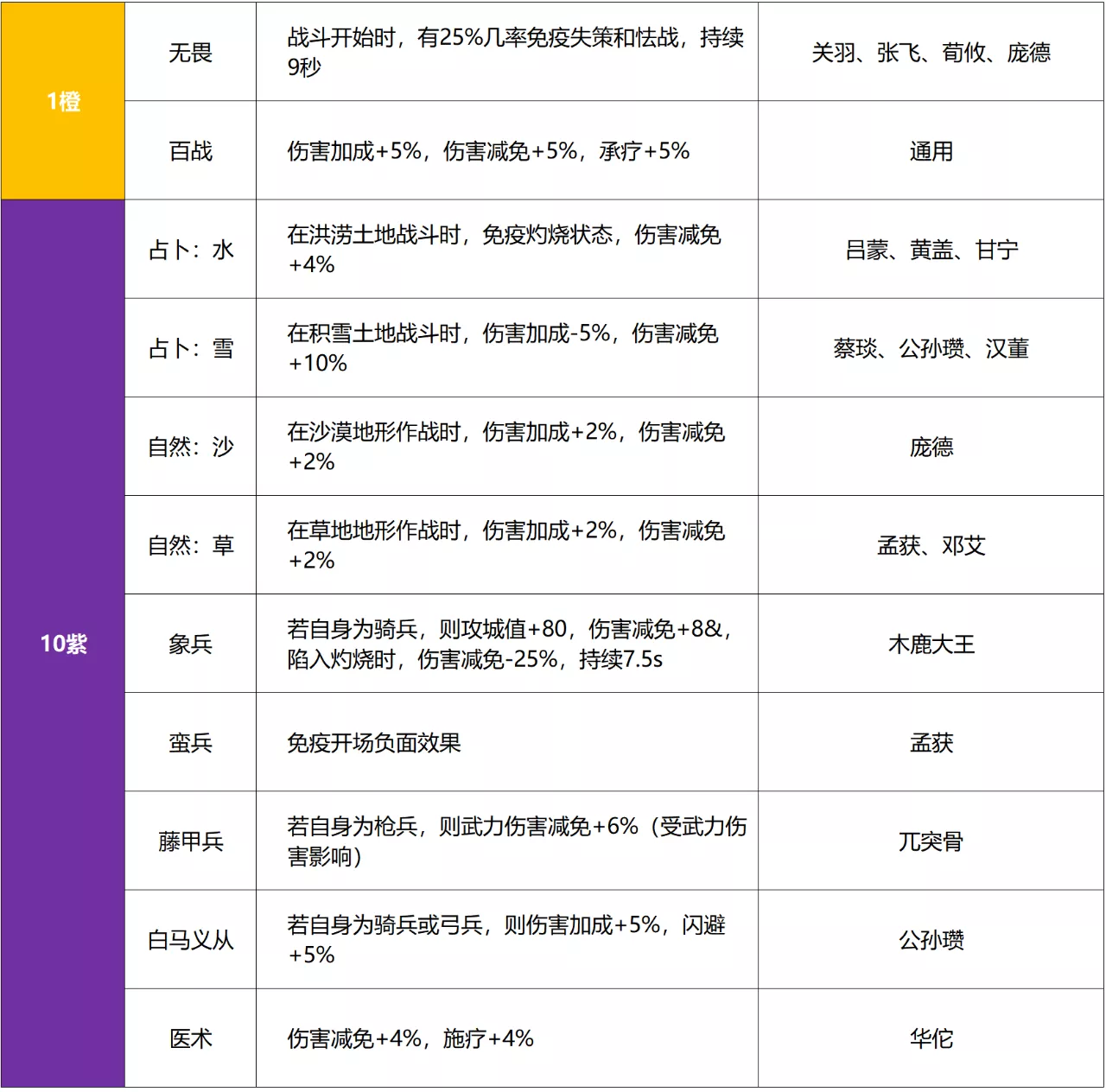
Task: Select the 自然：沙 trait cell
Action: (x=192, y=448)
